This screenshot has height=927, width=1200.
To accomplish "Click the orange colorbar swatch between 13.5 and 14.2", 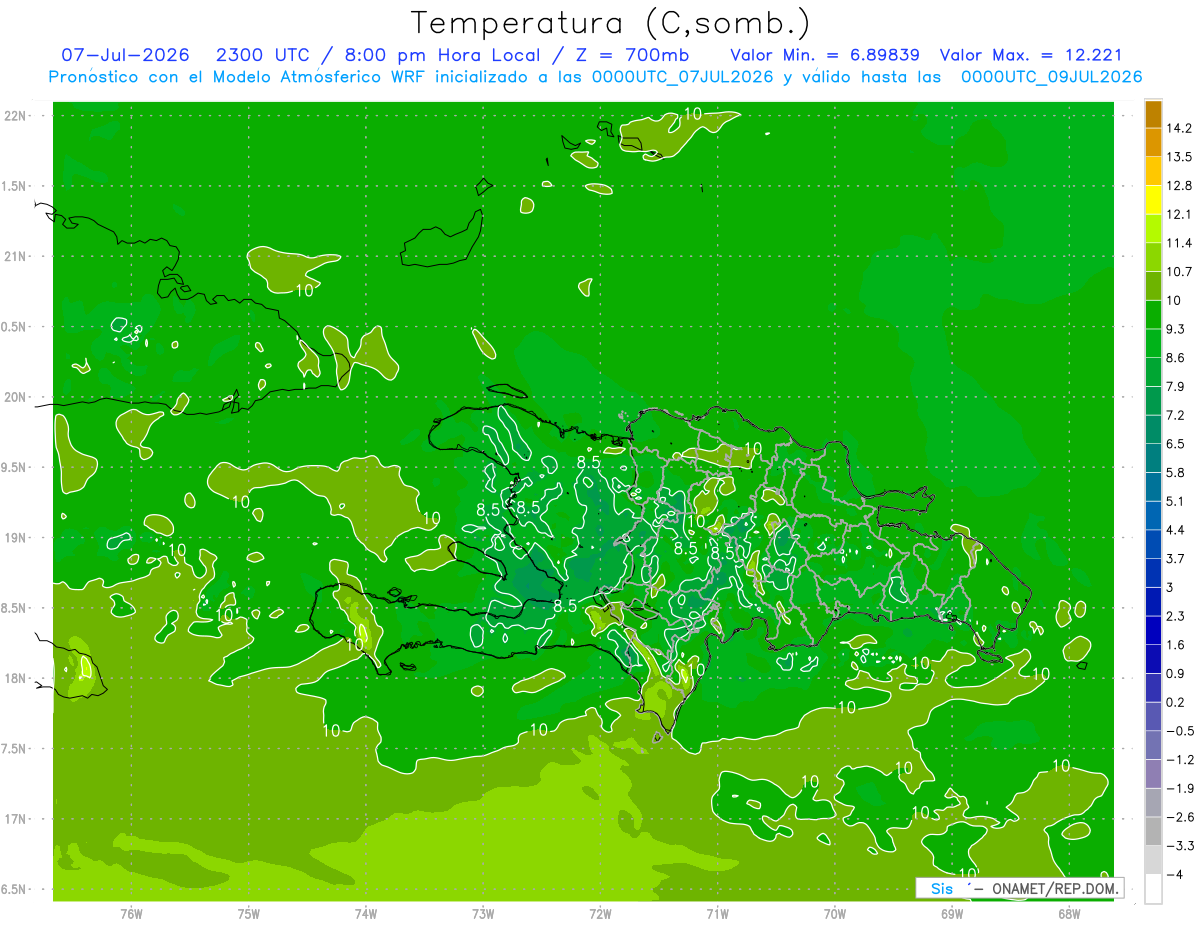I will coord(1153,142).
